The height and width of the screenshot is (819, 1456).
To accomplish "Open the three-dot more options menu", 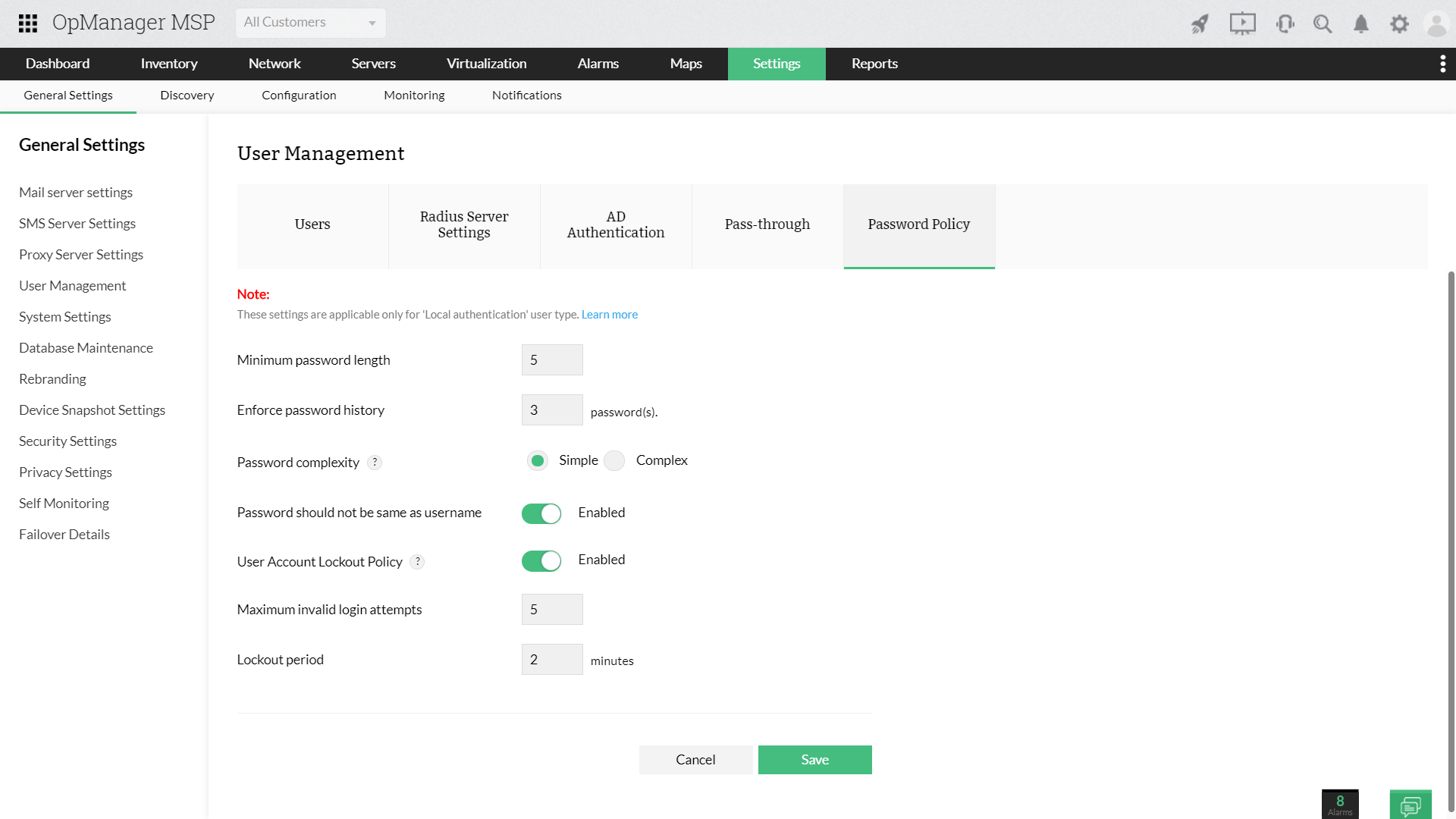I will coord(1442,64).
